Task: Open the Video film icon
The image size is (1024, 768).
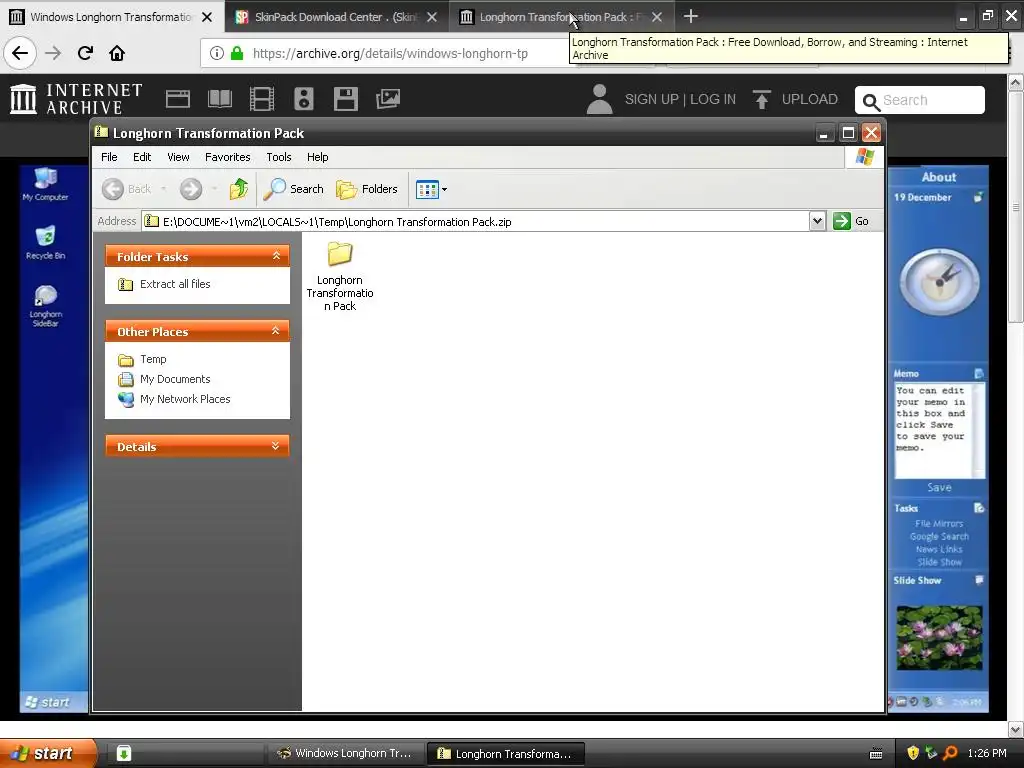Action: (262, 99)
